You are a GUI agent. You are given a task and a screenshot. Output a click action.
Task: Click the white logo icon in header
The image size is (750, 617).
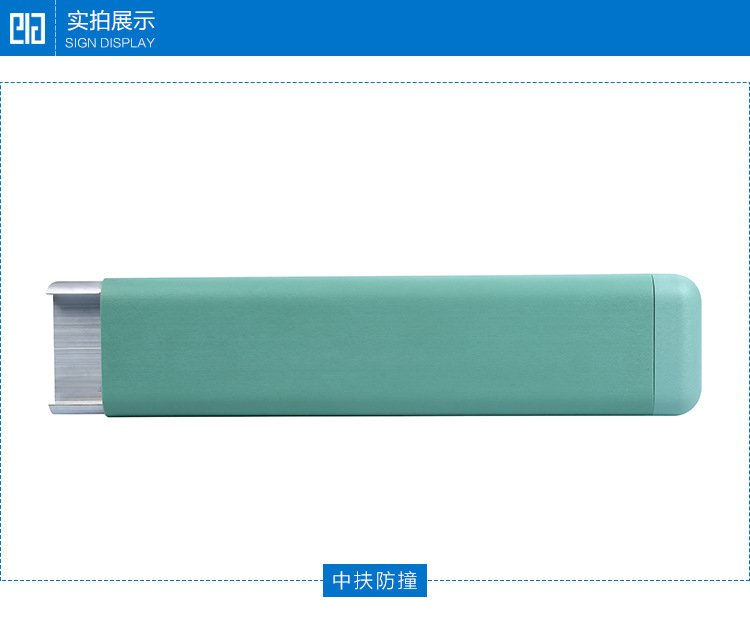27,28
